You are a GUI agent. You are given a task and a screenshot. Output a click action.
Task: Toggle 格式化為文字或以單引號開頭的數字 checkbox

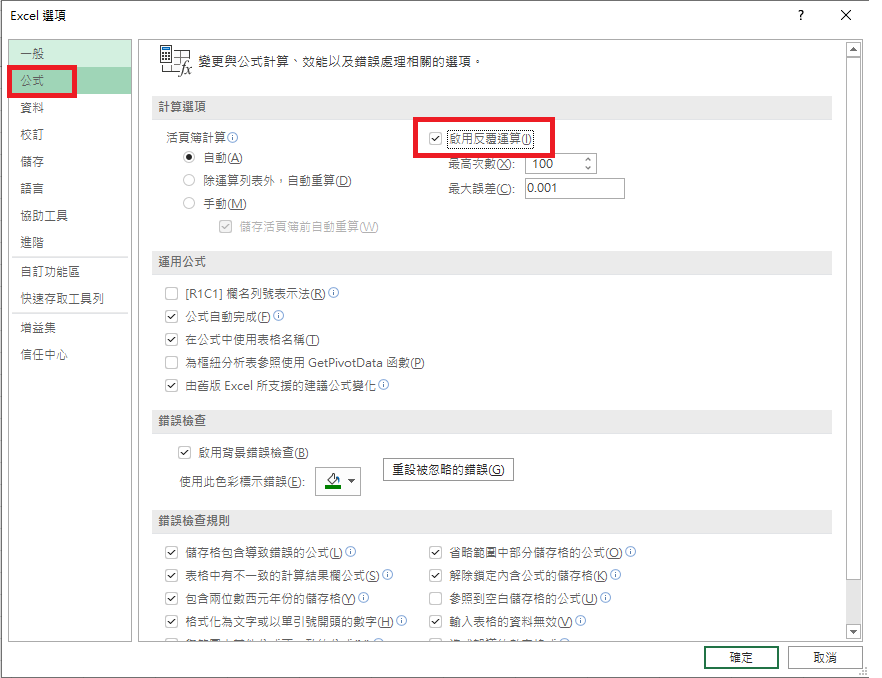(x=172, y=622)
